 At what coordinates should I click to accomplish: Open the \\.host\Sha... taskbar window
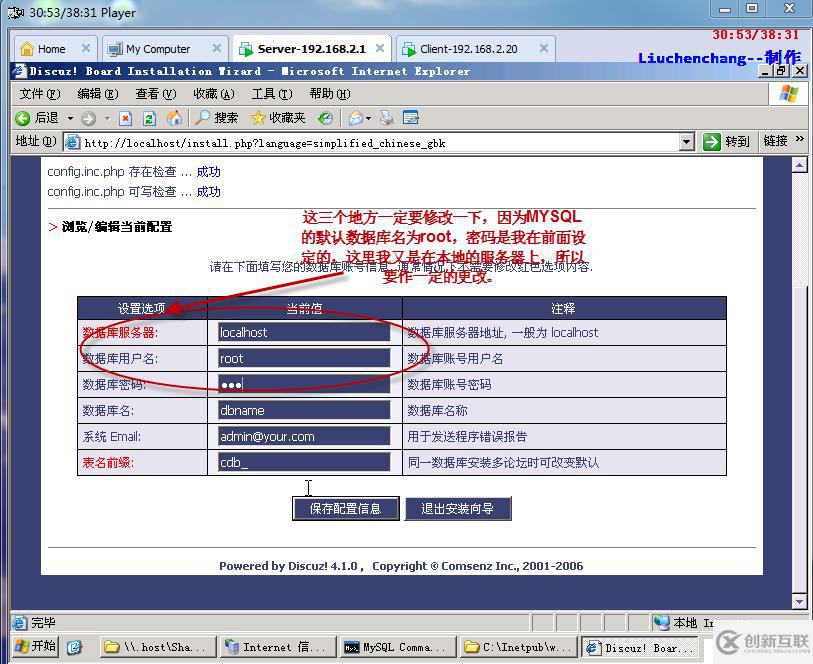tap(158, 647)
